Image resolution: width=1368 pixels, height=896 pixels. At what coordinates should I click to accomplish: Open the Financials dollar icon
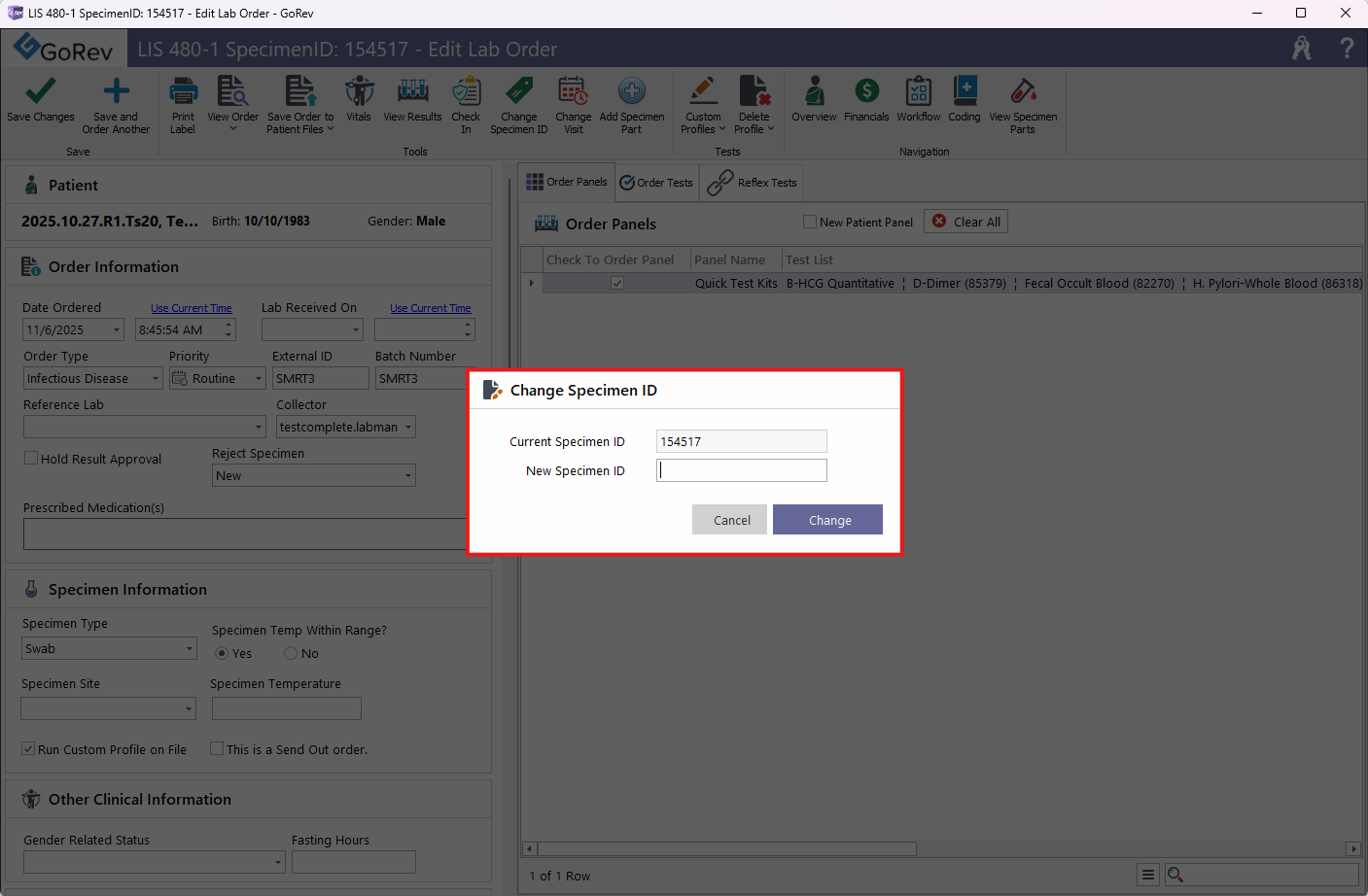[x=866, y=92]
